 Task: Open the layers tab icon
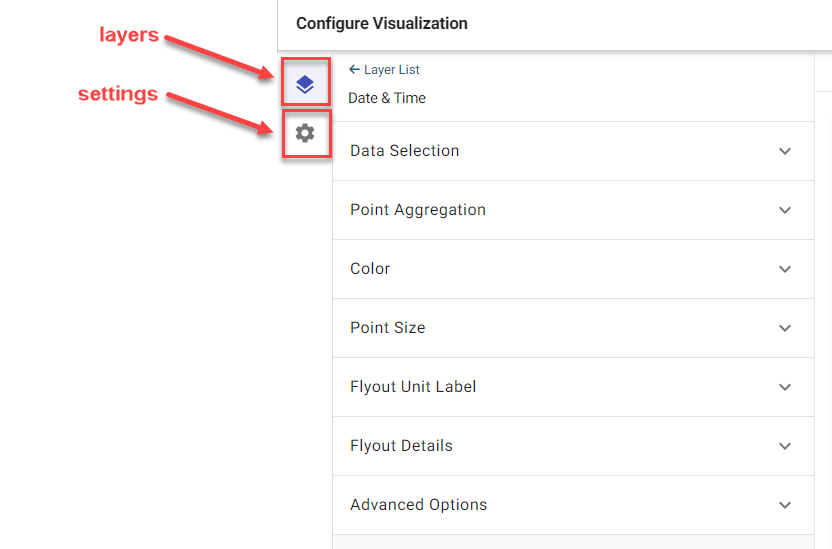pyautogui.click(x=305, y=84)
